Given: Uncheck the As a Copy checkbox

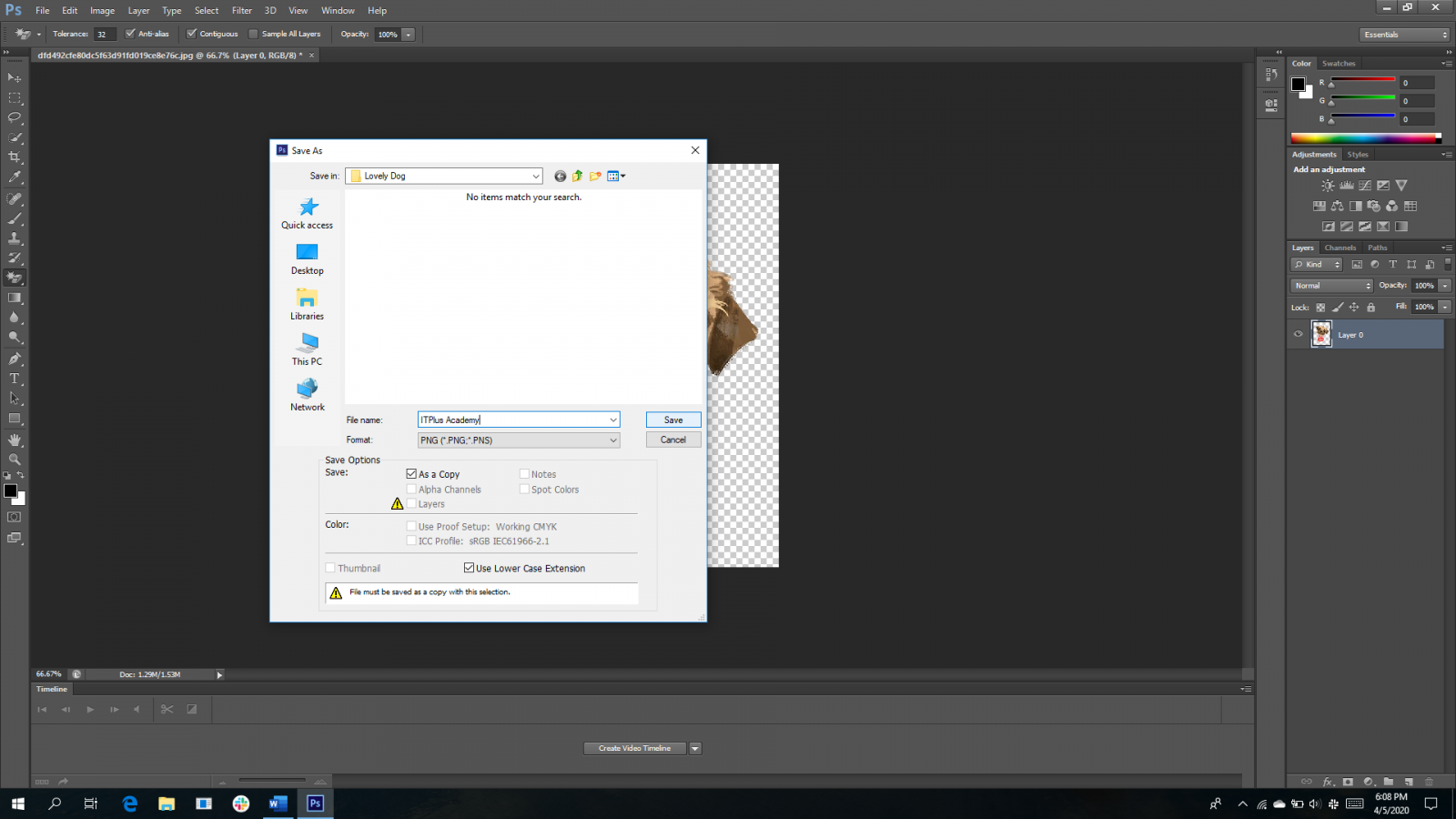Looking at the screenshot, I should tap(411, 474).
